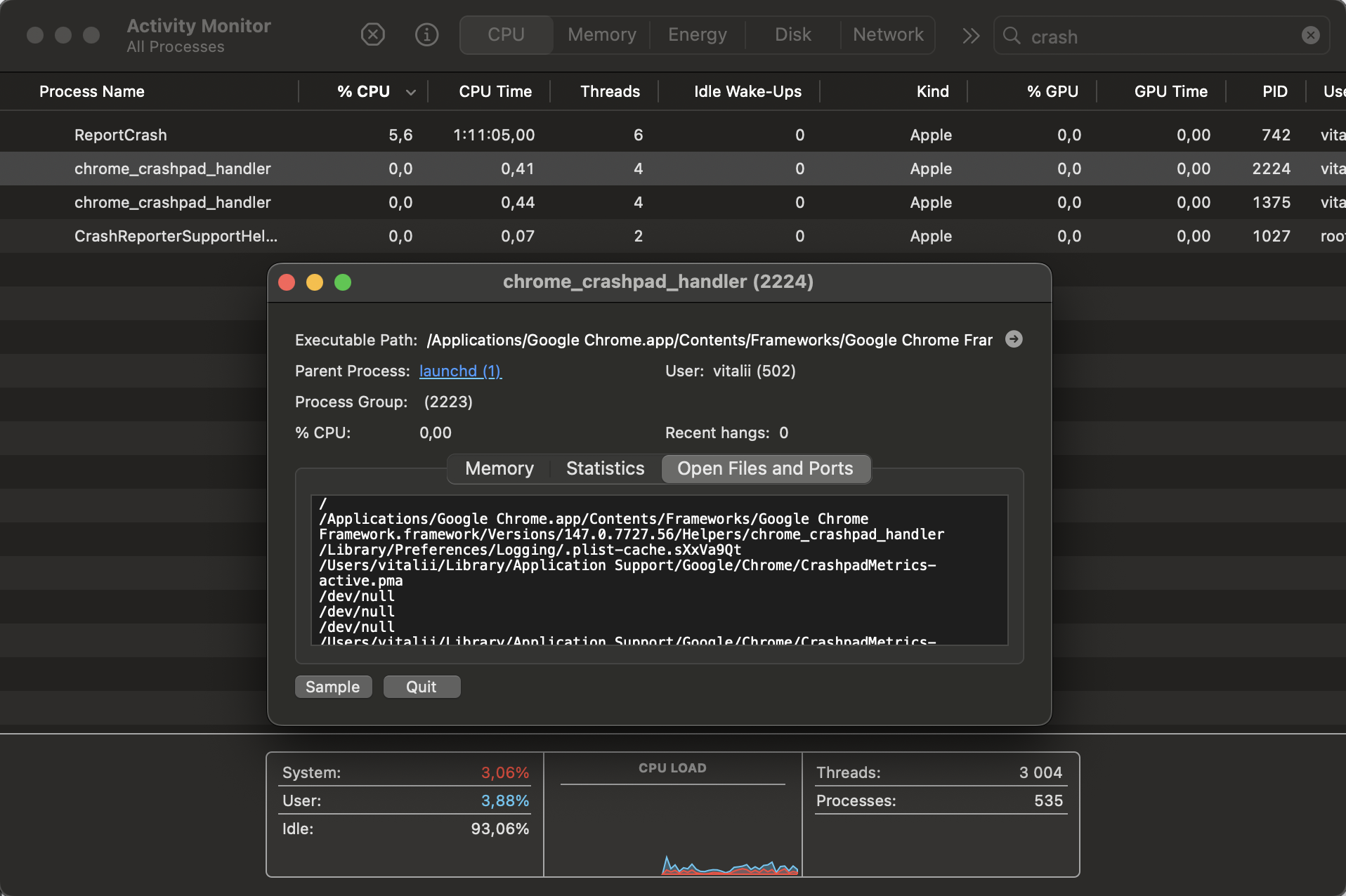1346x896 pixels.
Task: Expand the toolbar overflow chevrons
Action: (x=971, y=35)
